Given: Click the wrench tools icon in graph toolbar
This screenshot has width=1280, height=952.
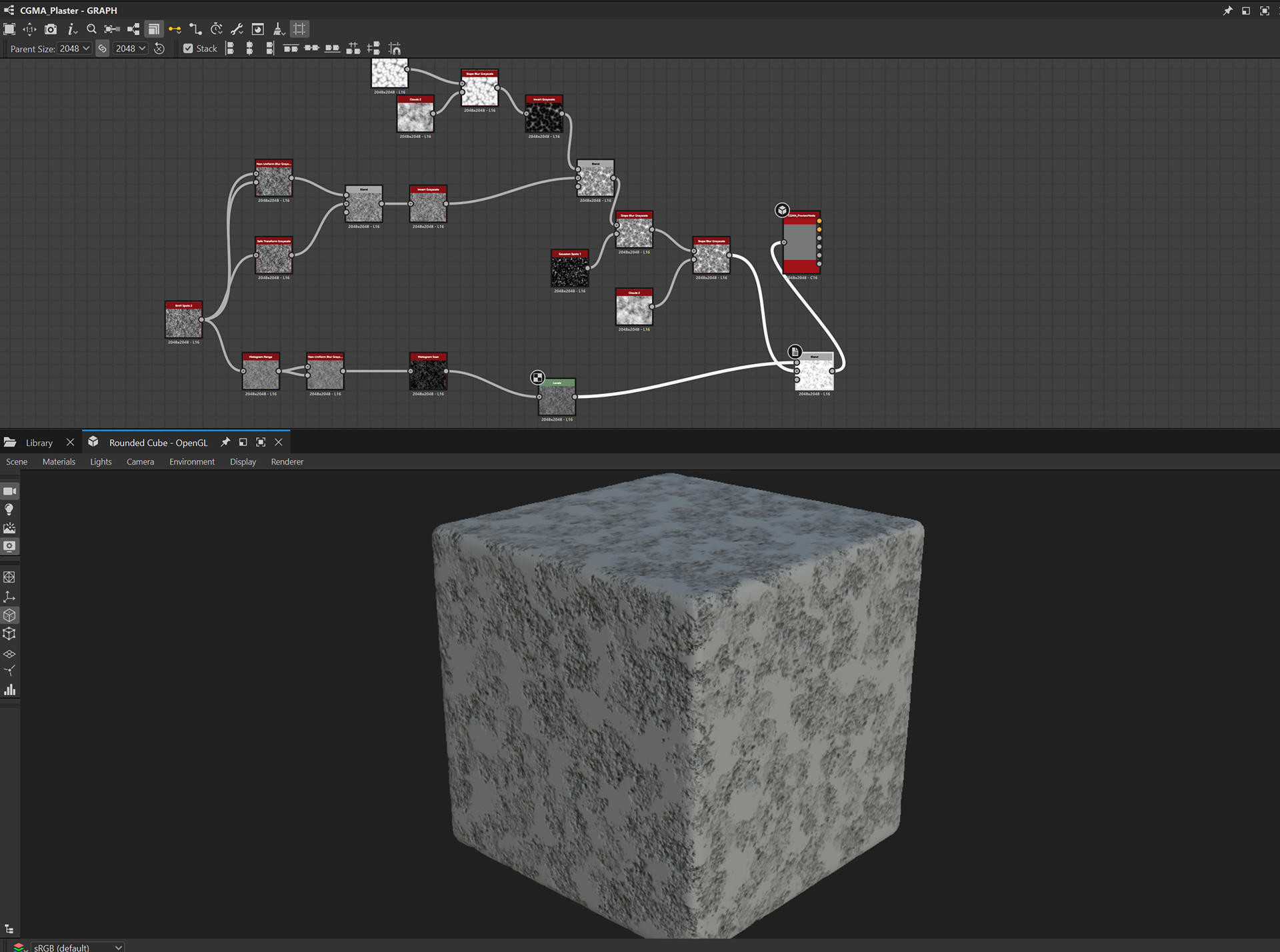Looking at the screenshot, I should tap(237, 29).
